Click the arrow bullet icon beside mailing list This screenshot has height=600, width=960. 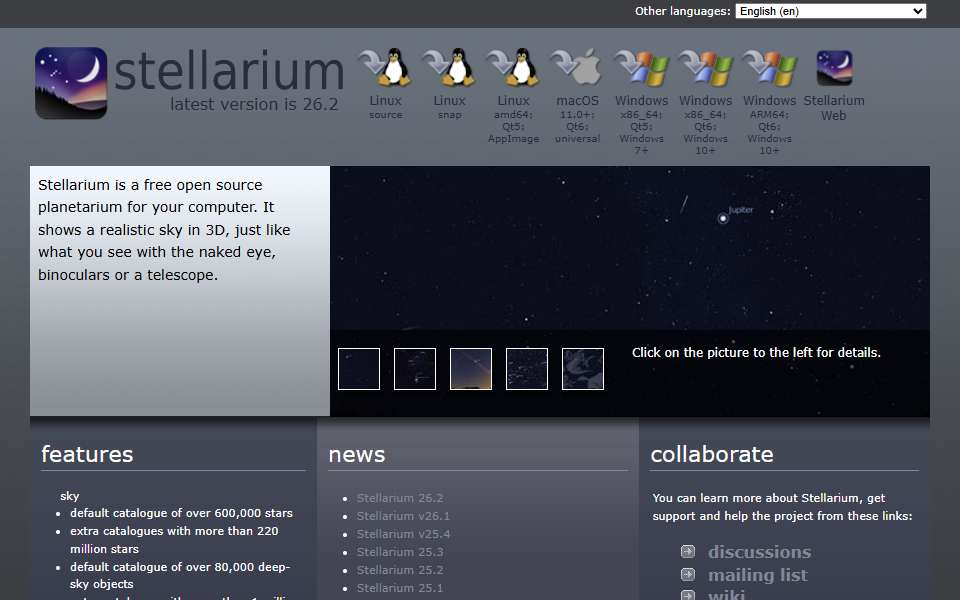[x=688, y=574]
